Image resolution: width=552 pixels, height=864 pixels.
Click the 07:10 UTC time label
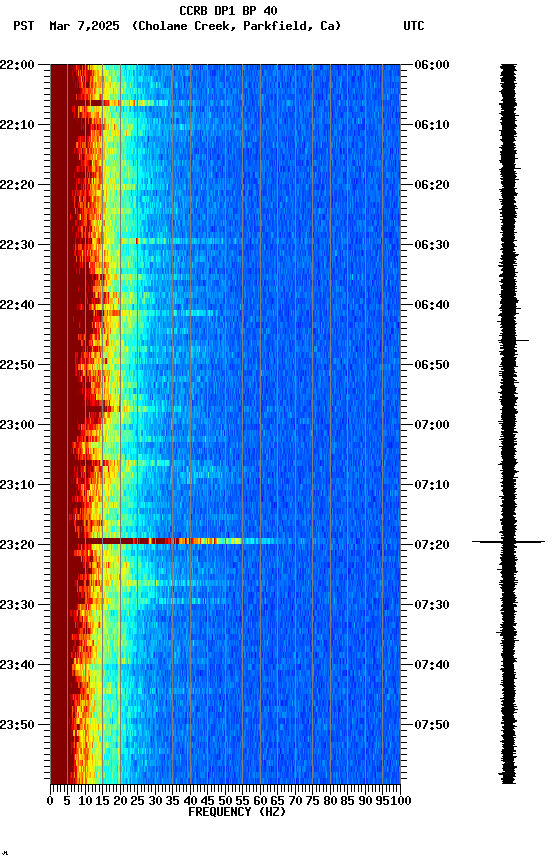click(x=432, y=485)
